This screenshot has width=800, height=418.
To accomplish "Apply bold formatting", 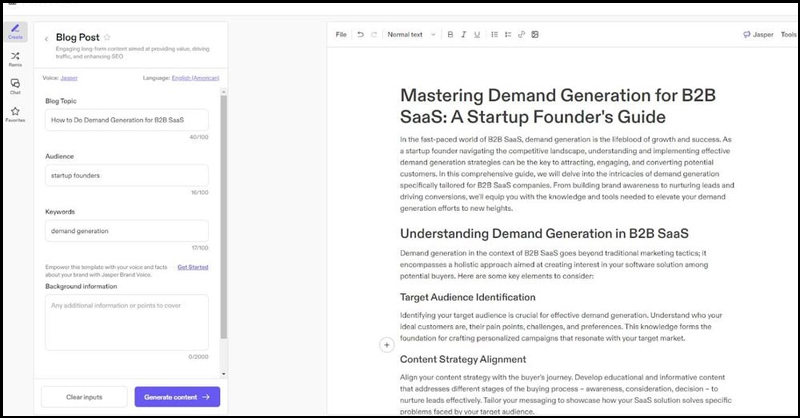I will [x=450, y=35].
